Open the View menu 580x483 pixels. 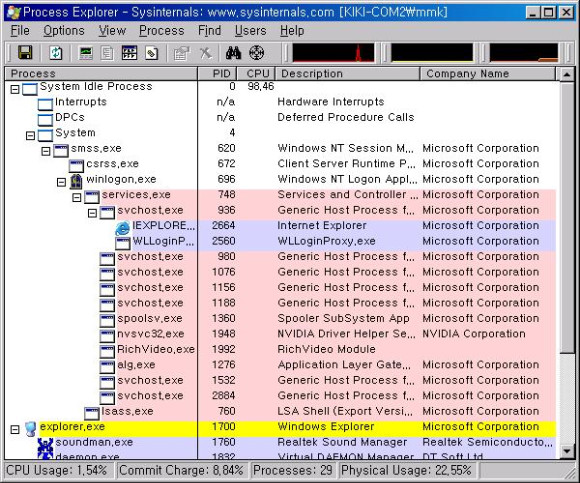(112, 31)
